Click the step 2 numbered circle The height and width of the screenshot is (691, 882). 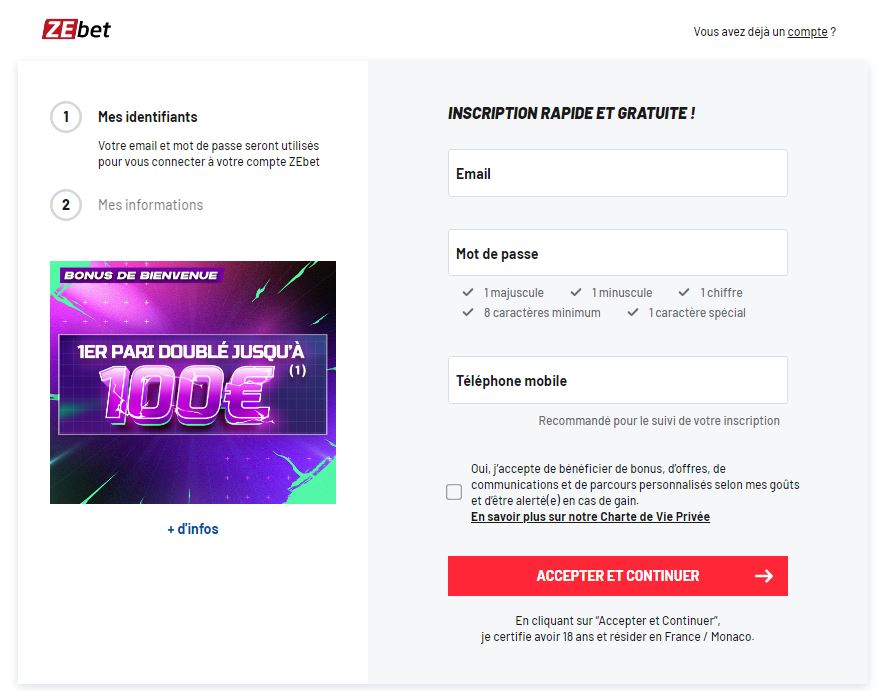click(x=66, y=205)
